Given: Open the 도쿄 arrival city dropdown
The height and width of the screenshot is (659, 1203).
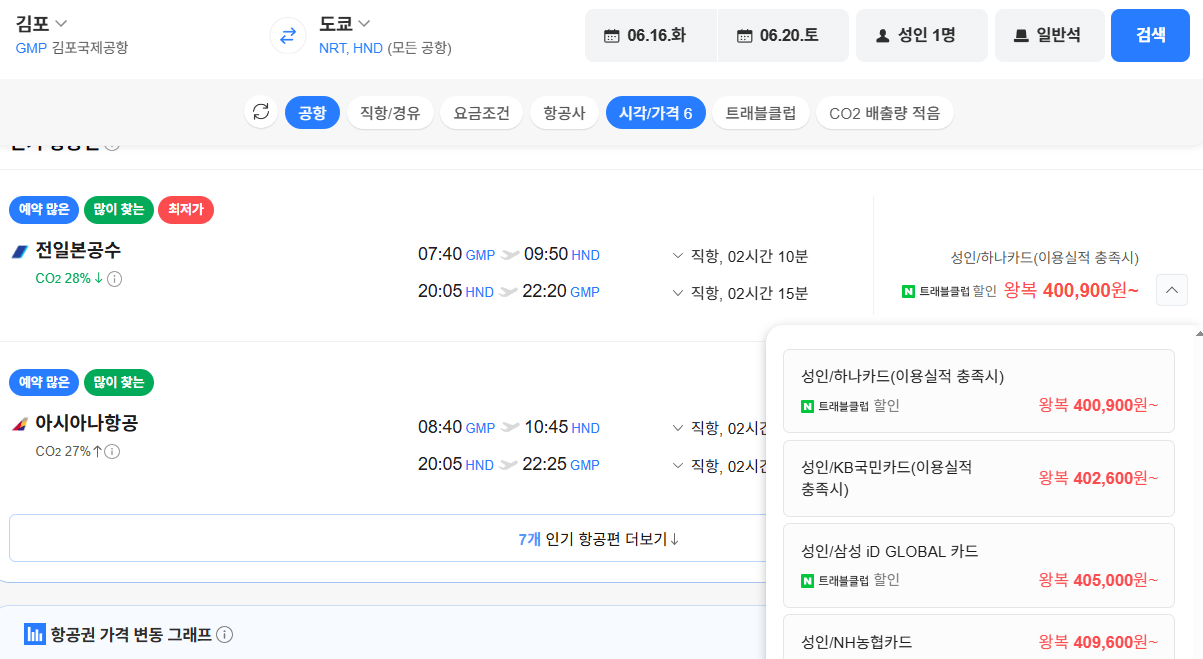Looking at the screenshot, I should 340,22.
